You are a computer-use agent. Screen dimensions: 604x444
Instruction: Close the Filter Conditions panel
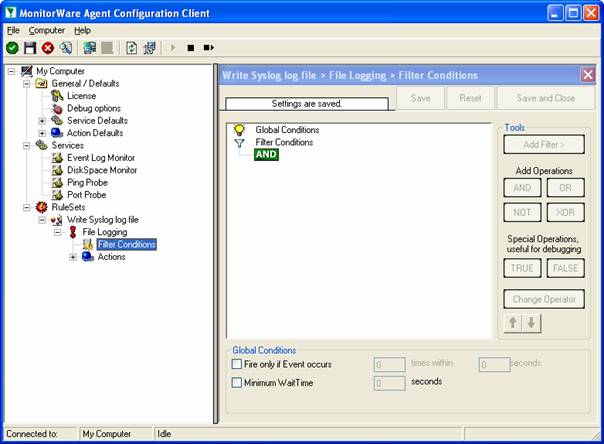[588, 75]
